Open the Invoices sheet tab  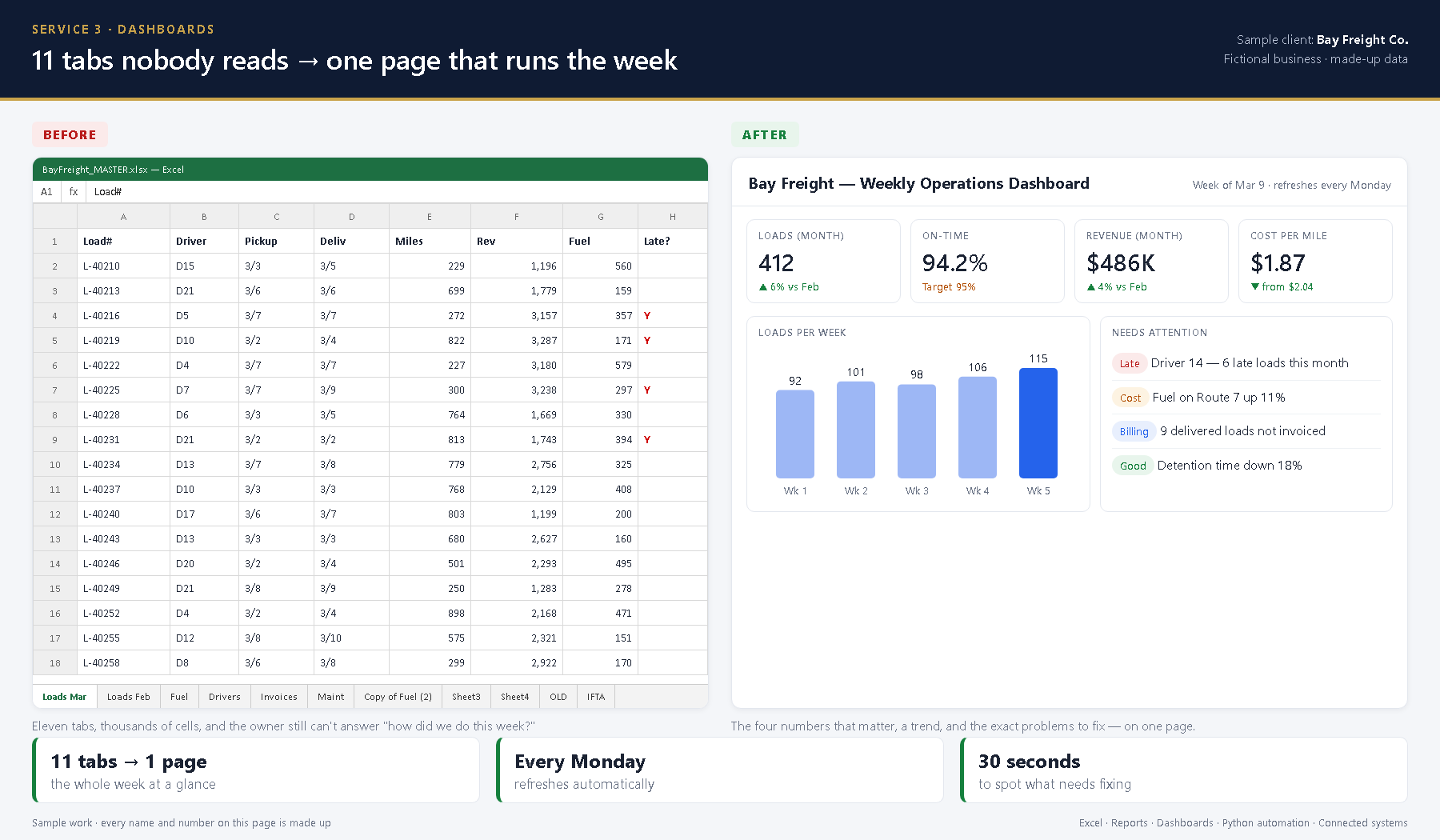point(278,697)
